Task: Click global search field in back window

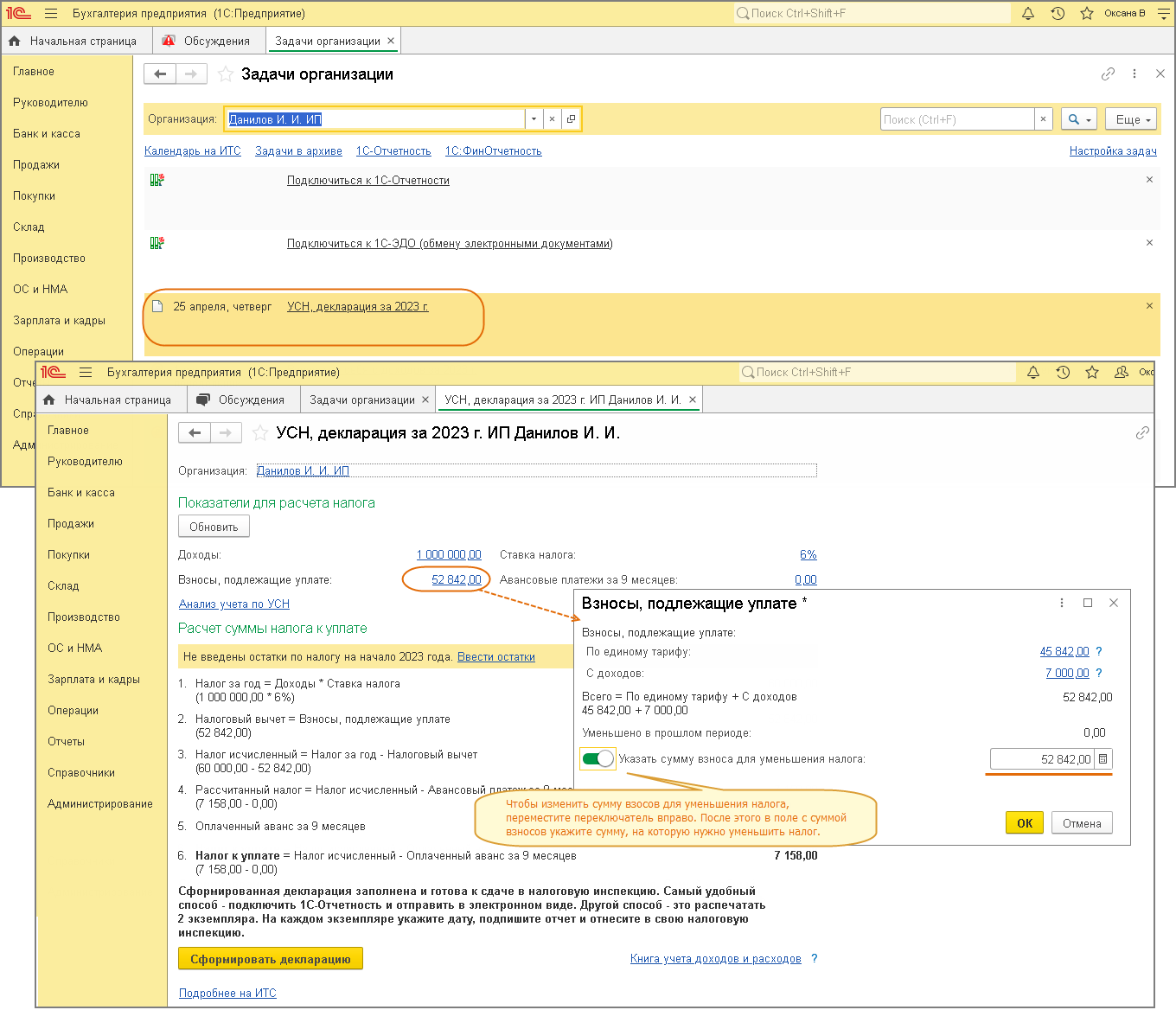Action: click(x=872, y=13)
